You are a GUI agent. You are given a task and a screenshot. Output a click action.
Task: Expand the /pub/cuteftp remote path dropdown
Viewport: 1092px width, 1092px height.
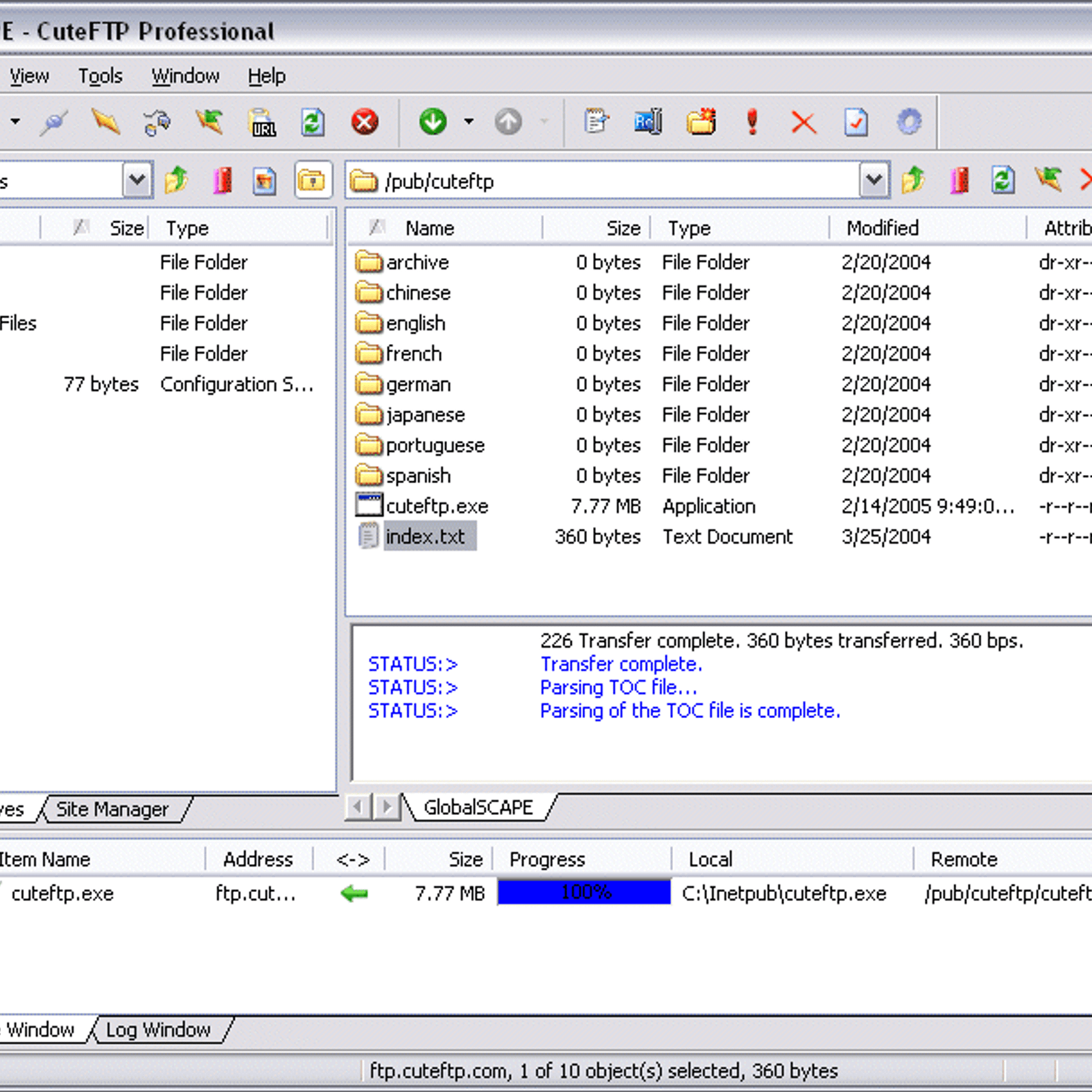point(874,181)
